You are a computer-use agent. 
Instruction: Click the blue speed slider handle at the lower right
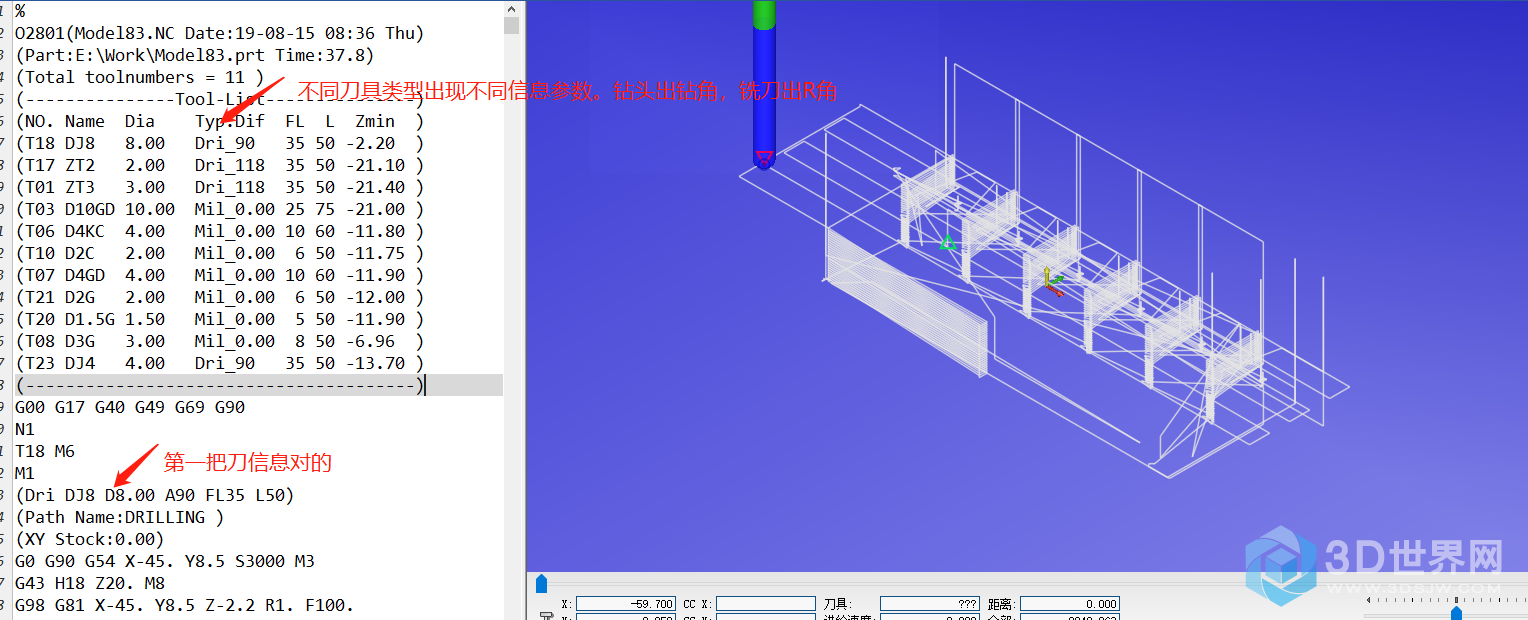pyautogui.click(x=1456, y=612)
